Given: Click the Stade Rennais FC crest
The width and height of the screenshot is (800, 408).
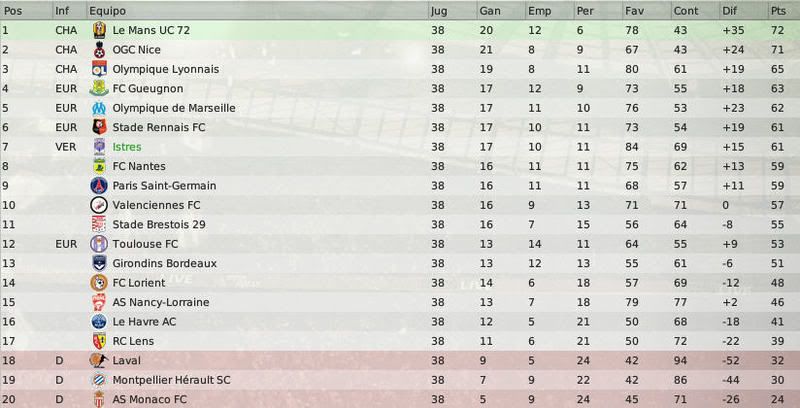Looking at the screenshot, I should tap(99, 127).
